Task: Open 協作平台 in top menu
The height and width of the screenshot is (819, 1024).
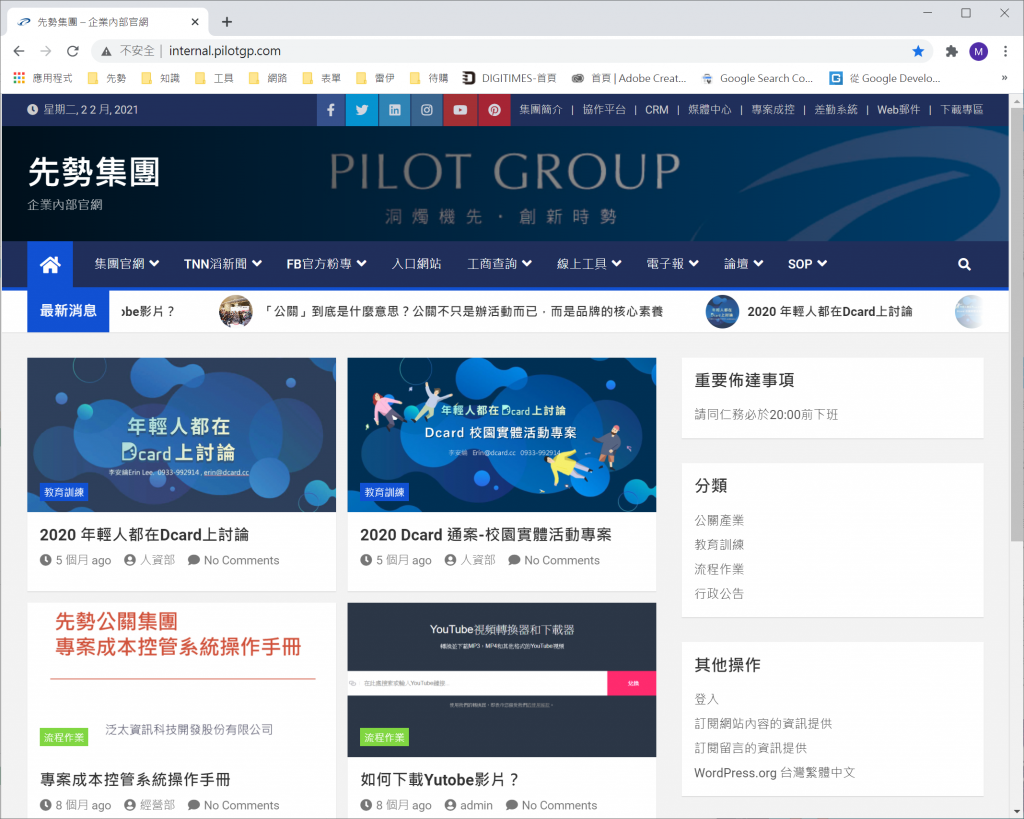Action: click(x=604, y=110)
